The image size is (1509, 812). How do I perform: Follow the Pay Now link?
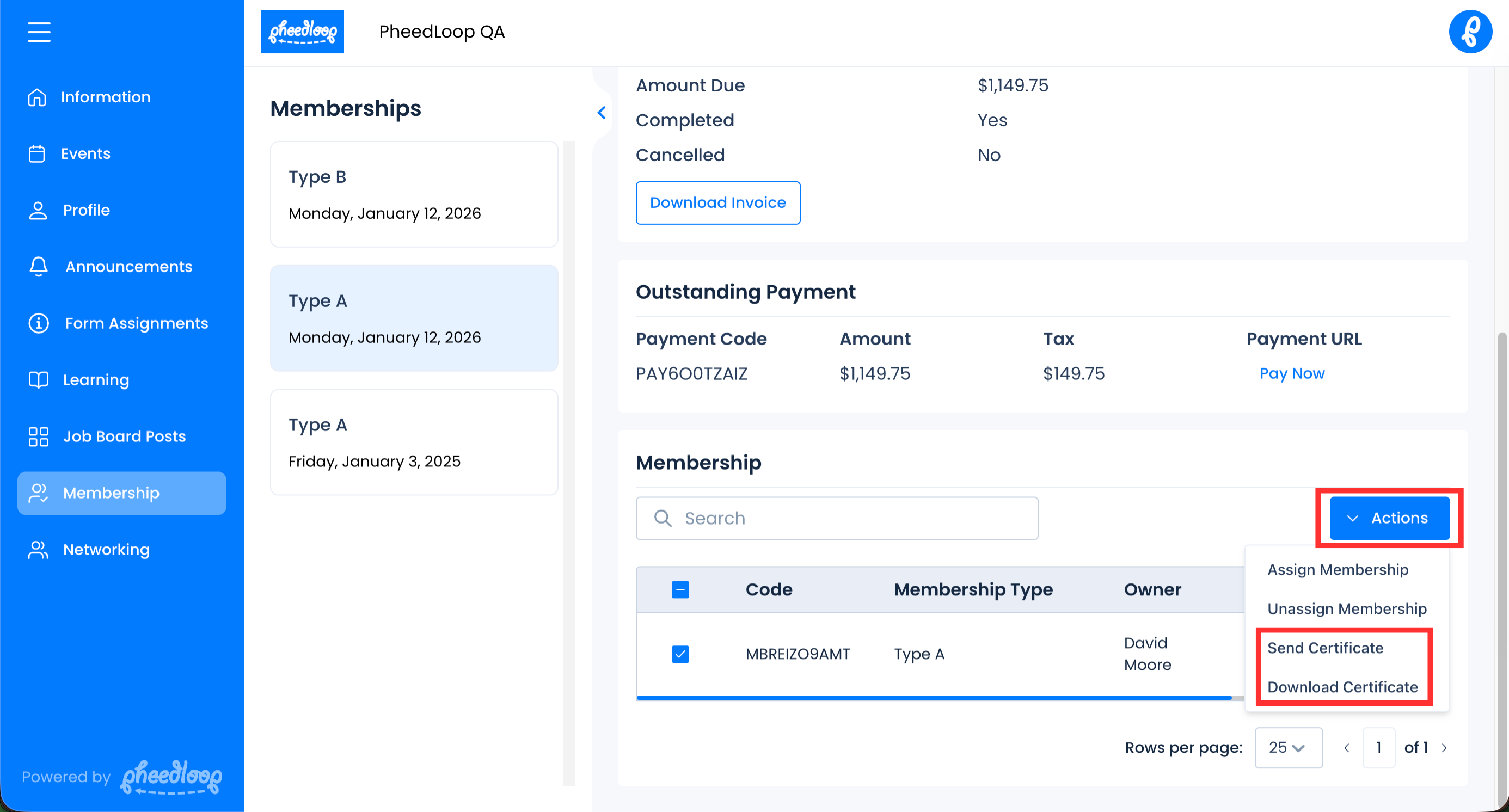coord(1292,373)
